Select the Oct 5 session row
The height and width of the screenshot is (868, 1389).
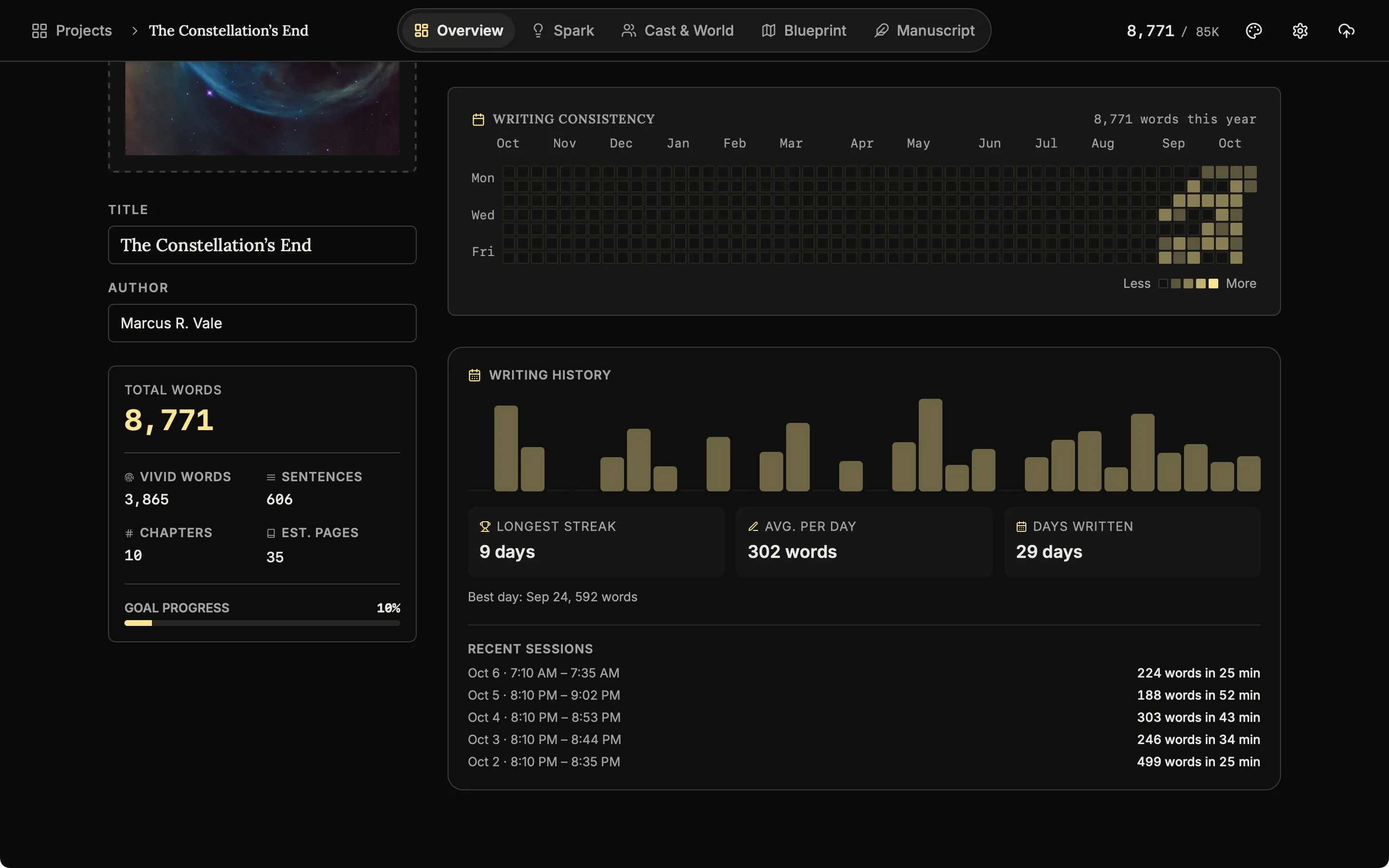[x=864, y=695]
